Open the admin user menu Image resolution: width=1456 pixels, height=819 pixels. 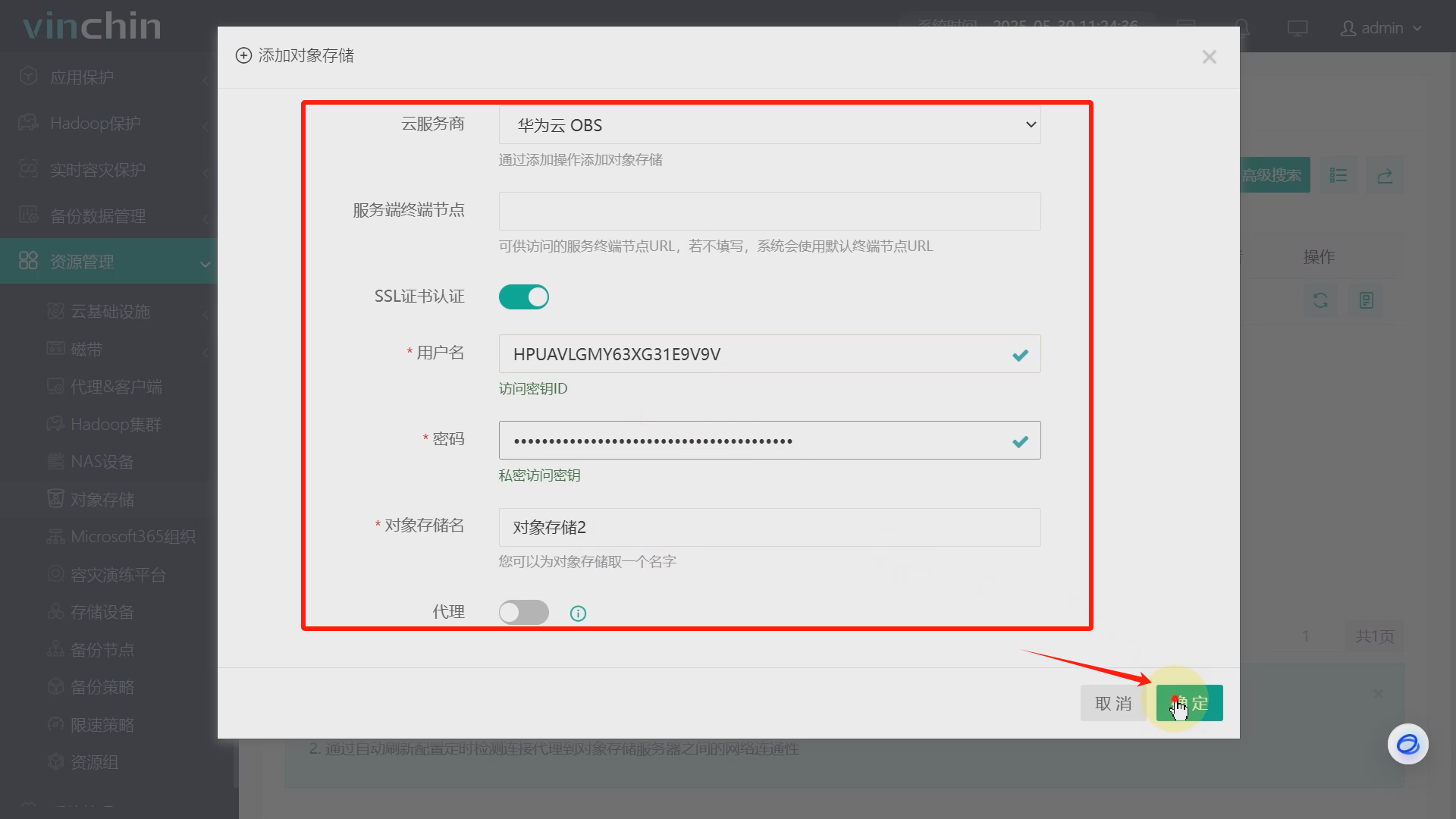[1381, 28]
